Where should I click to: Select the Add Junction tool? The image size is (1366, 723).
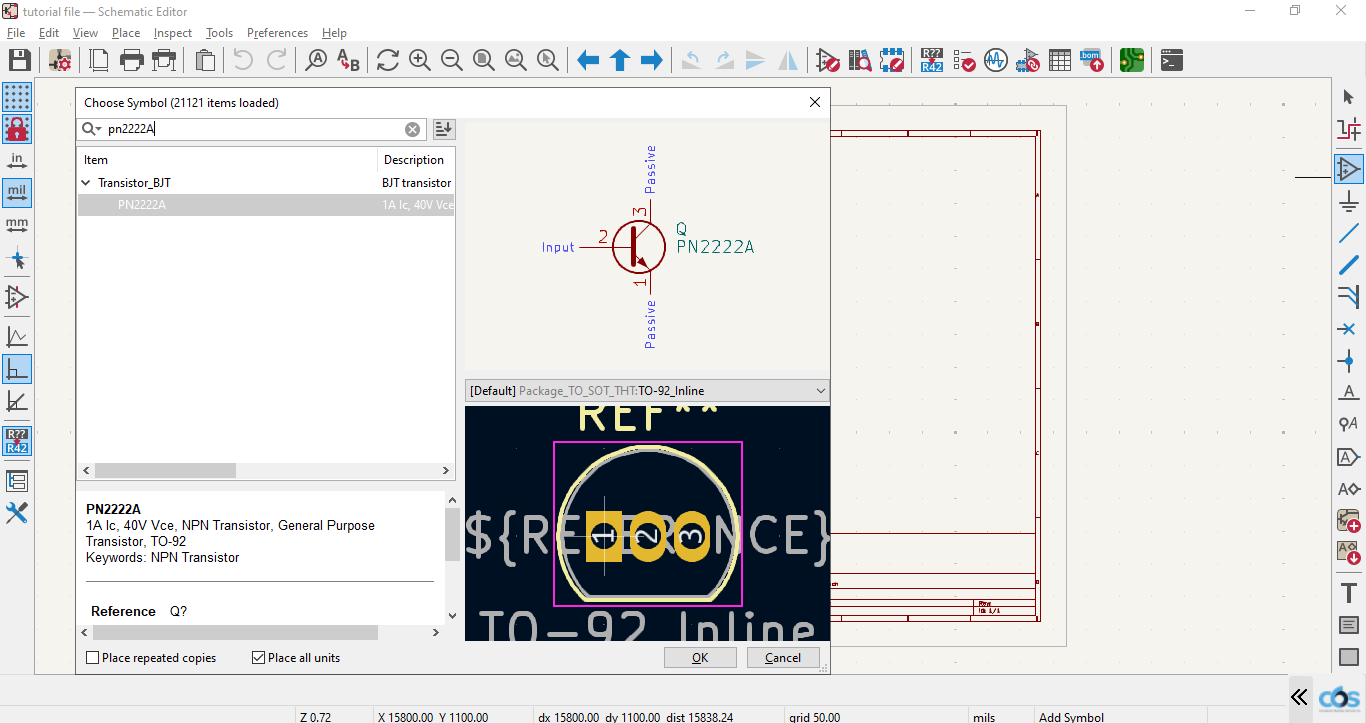(1349, 361)
